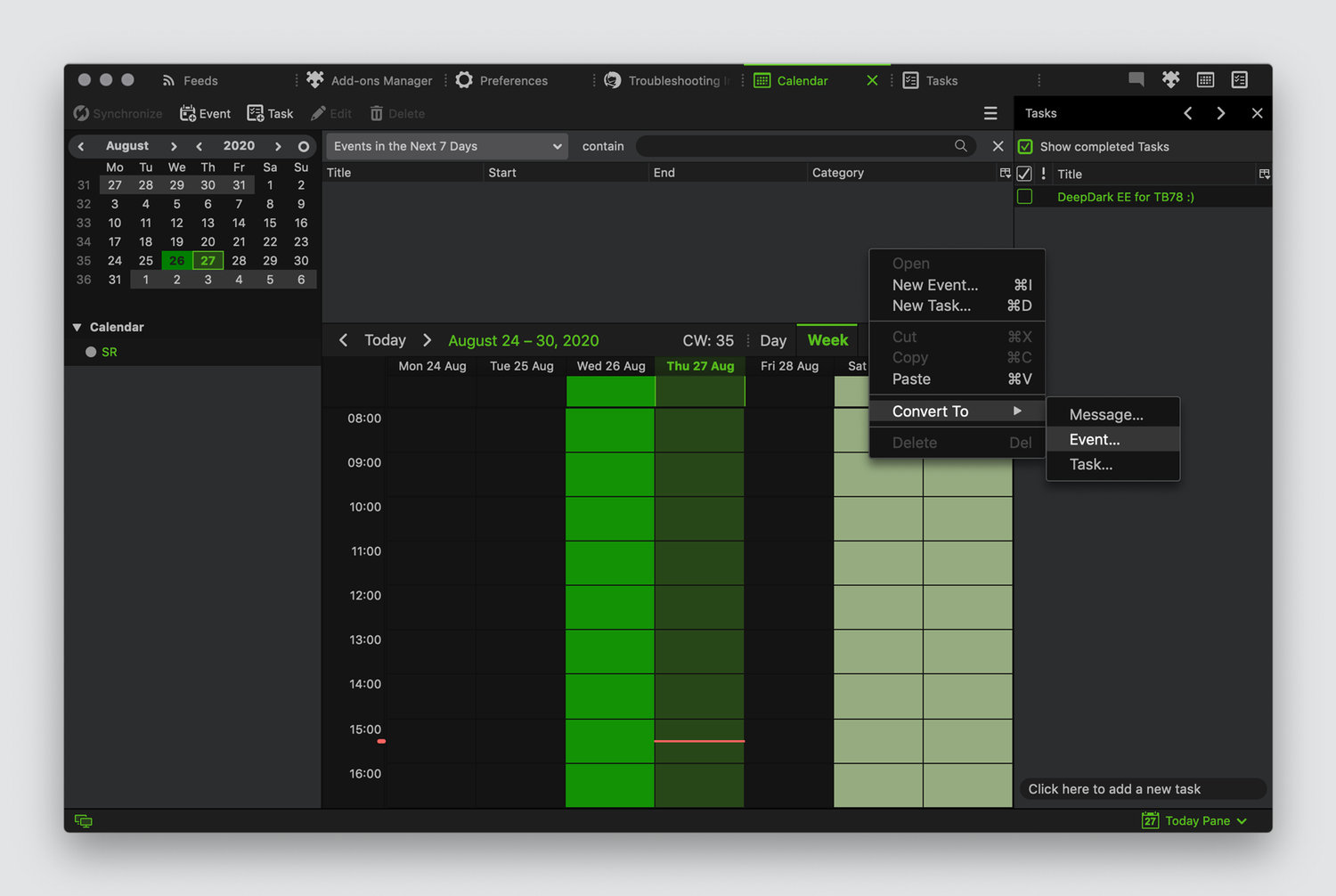Switch to Troubleshooting Information tab

(x=666, y=80)
